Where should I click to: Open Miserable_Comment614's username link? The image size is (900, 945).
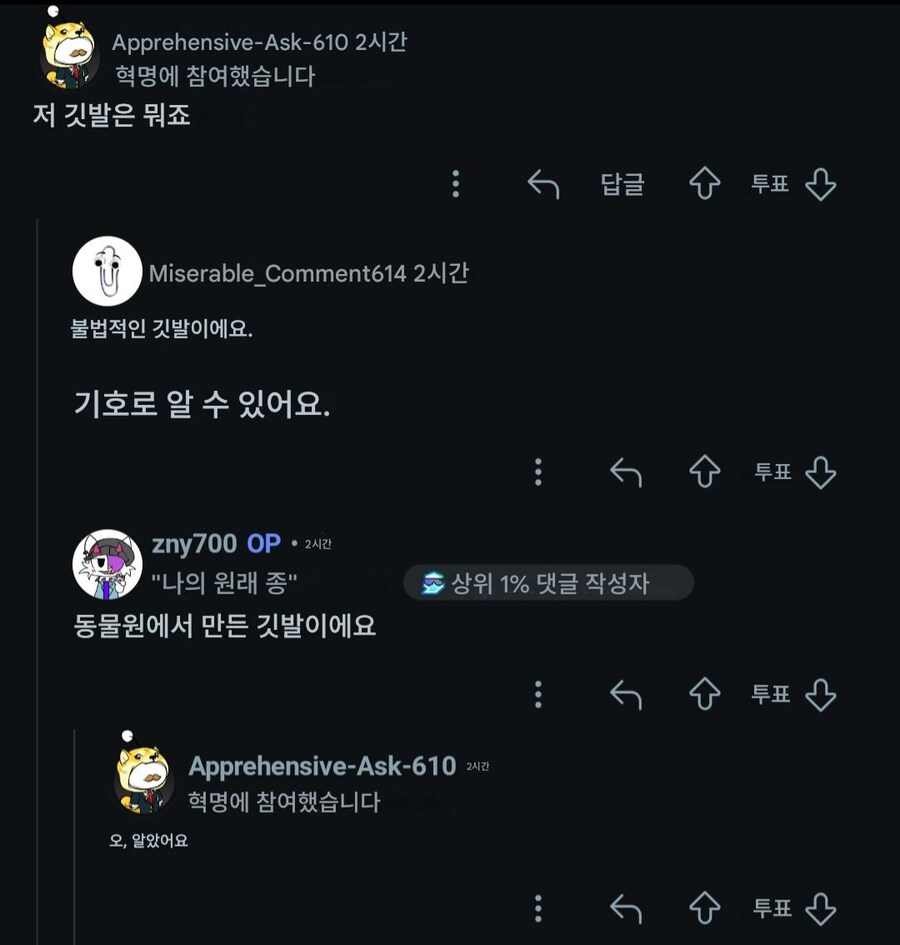coord(277,274)
